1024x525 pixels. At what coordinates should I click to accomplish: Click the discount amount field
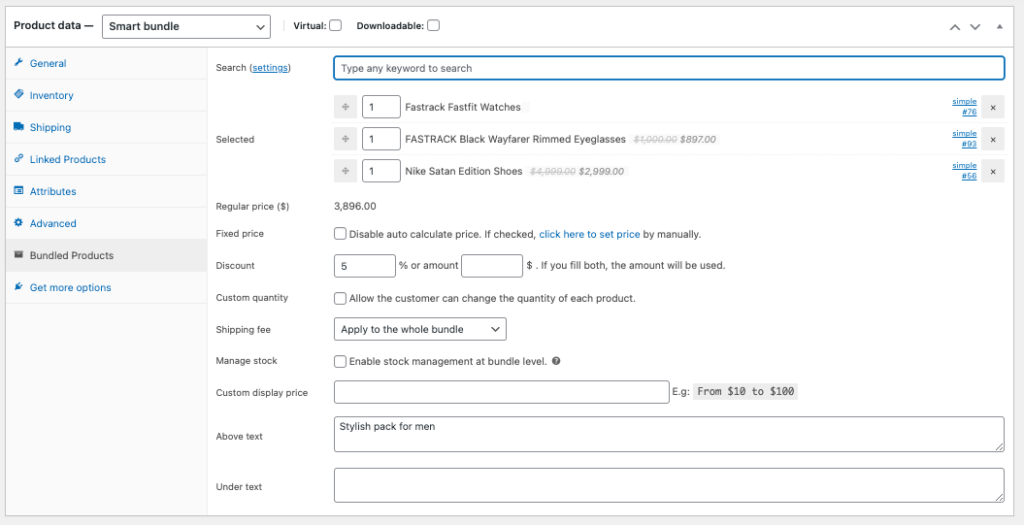tap(492, 266)
